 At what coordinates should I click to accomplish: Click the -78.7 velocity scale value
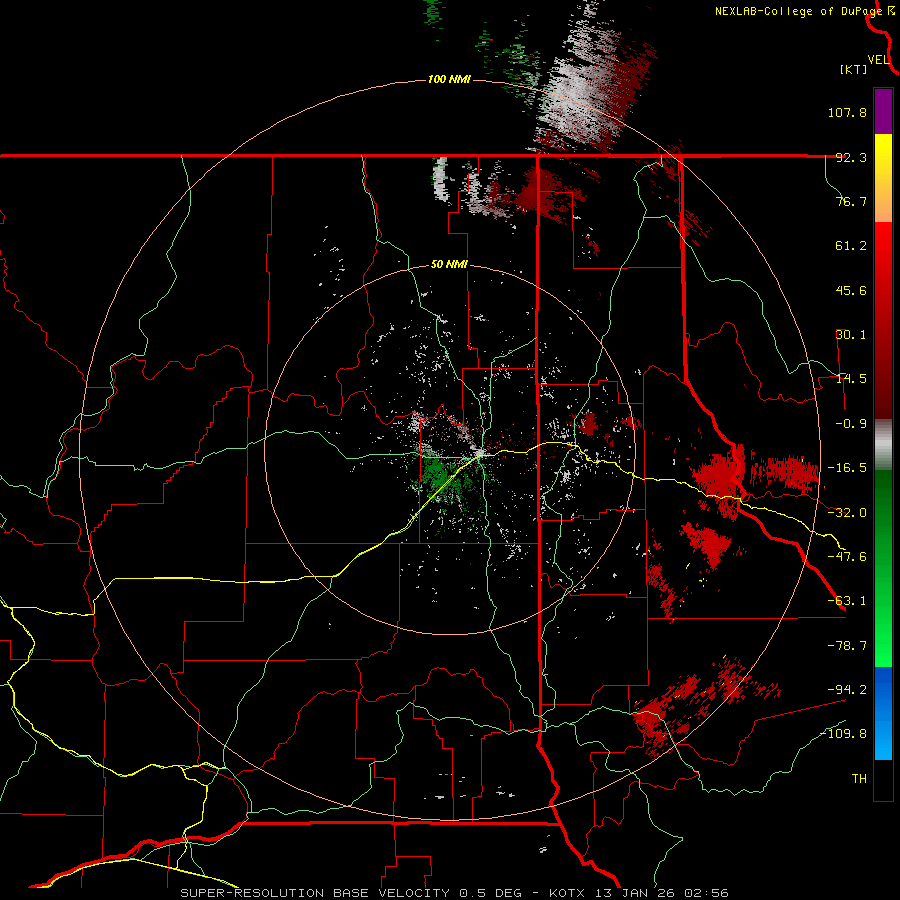point(847,646)
